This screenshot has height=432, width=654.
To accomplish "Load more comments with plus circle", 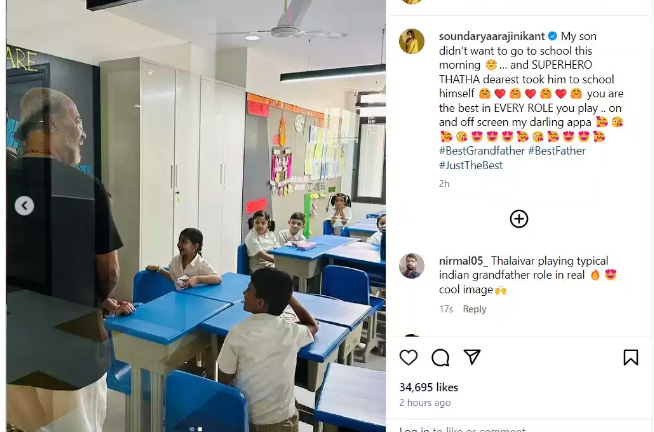I will [x=519, y=219].
